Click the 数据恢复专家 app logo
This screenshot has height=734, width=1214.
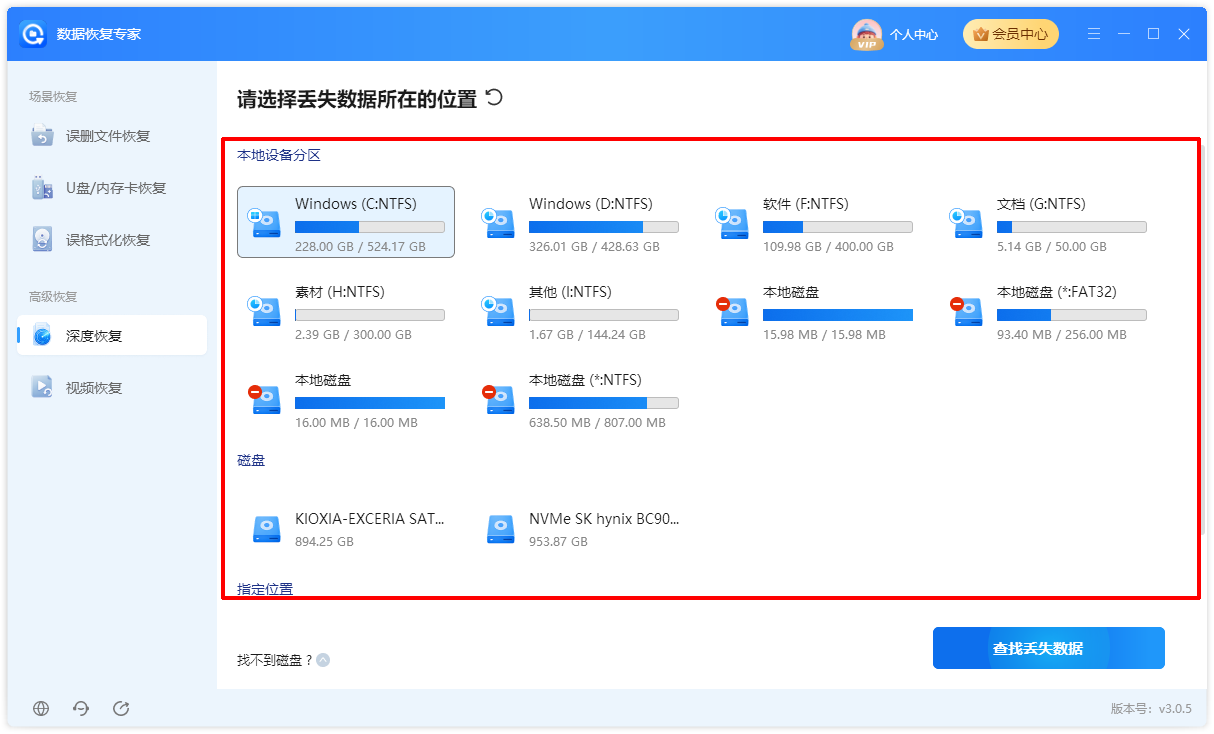pos(34,34)
